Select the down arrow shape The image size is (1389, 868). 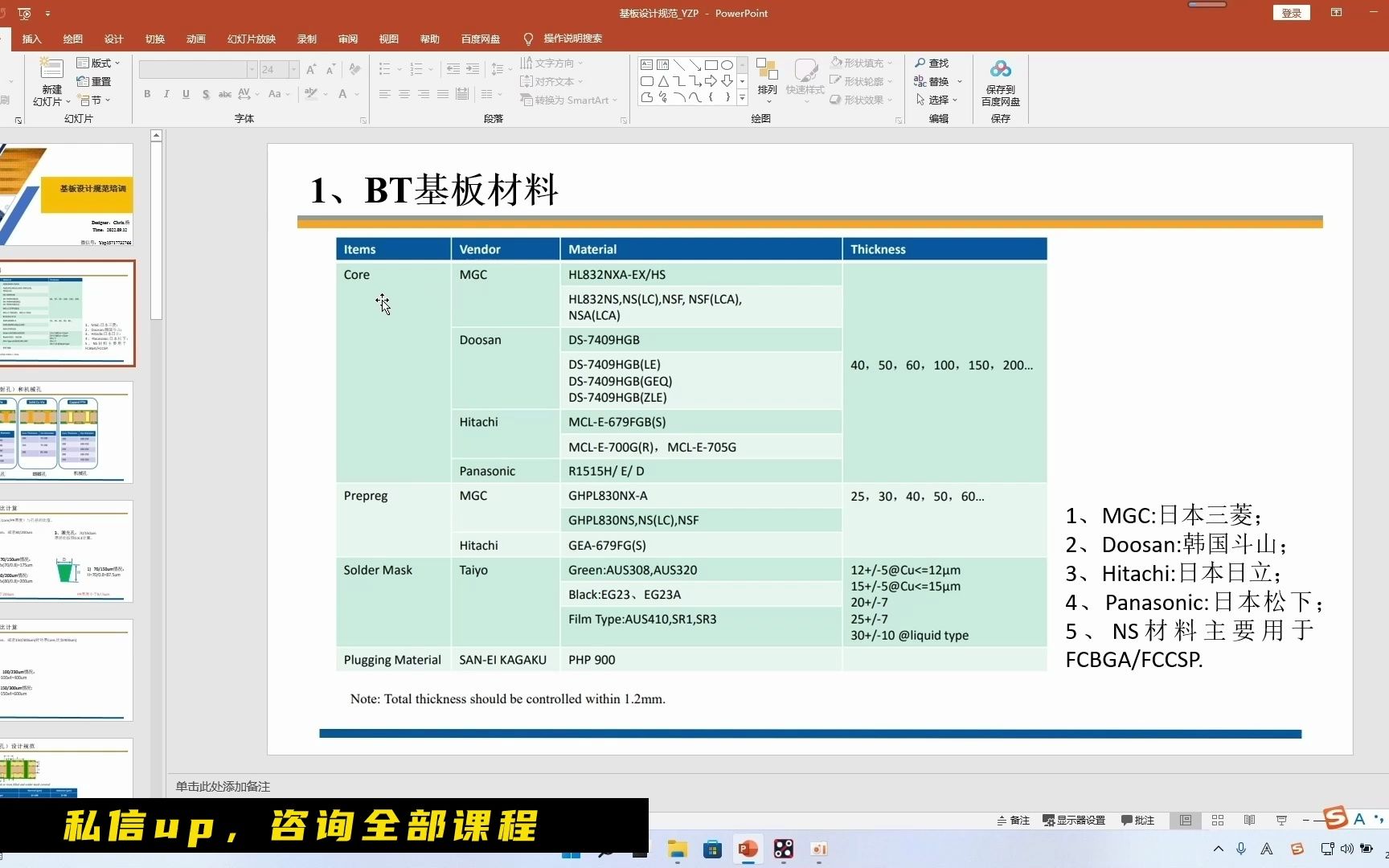727,81
